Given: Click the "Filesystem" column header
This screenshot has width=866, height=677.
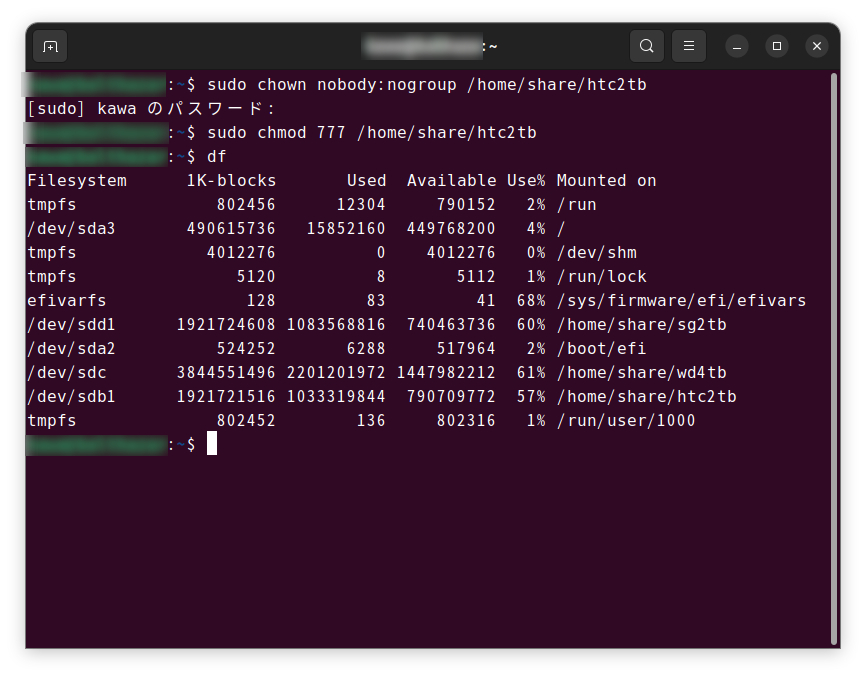Looking at the screenshot, I should (x=77, y=181).
